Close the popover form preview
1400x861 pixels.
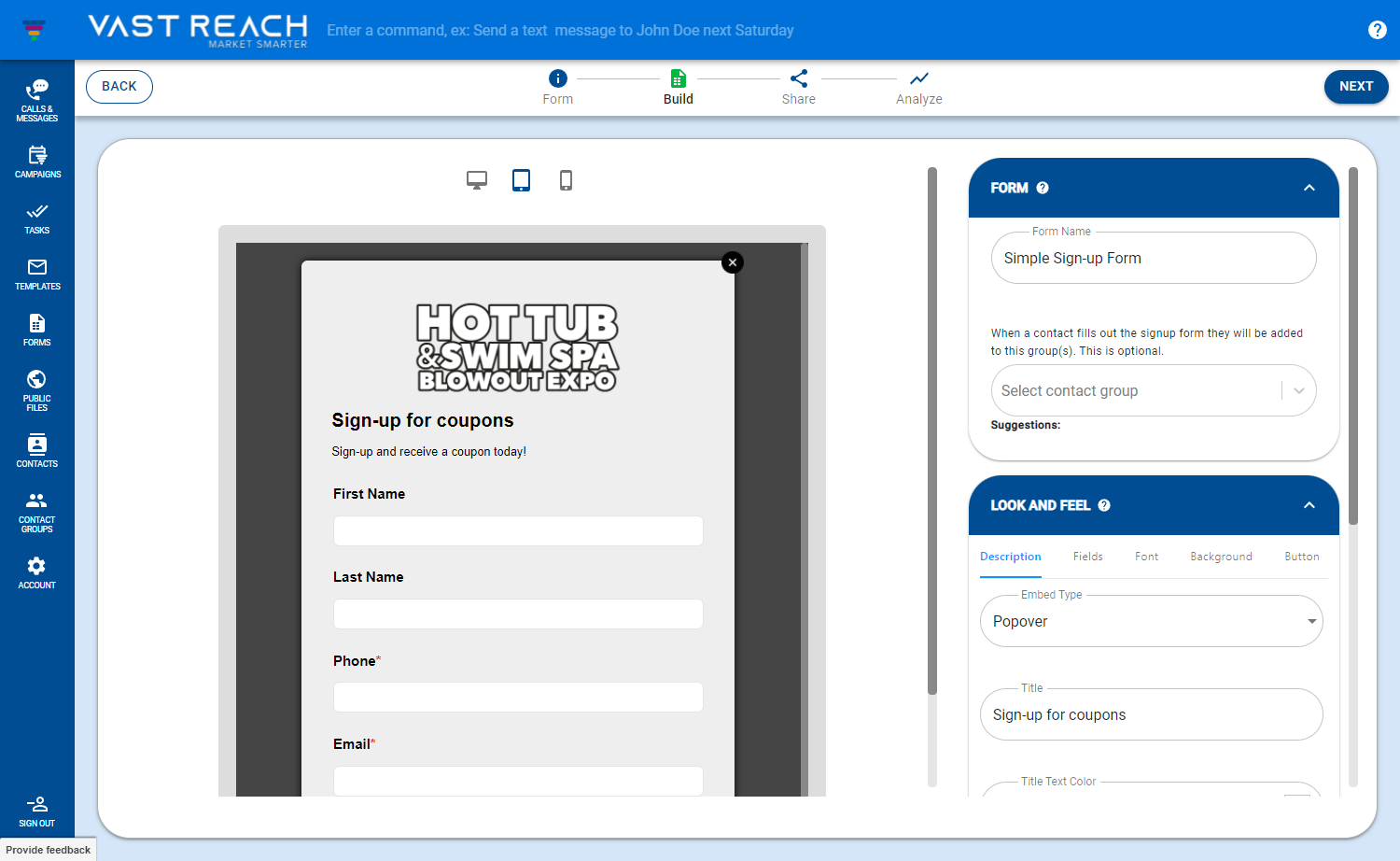pyautogui.click(x=733, y=262)
